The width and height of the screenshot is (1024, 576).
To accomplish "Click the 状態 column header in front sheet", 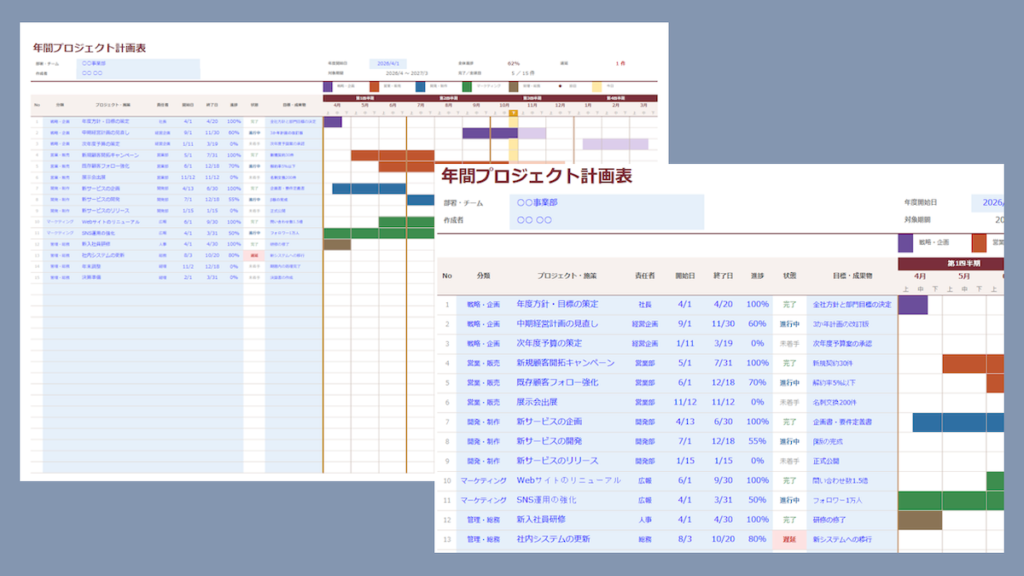I will coord(790,276).
